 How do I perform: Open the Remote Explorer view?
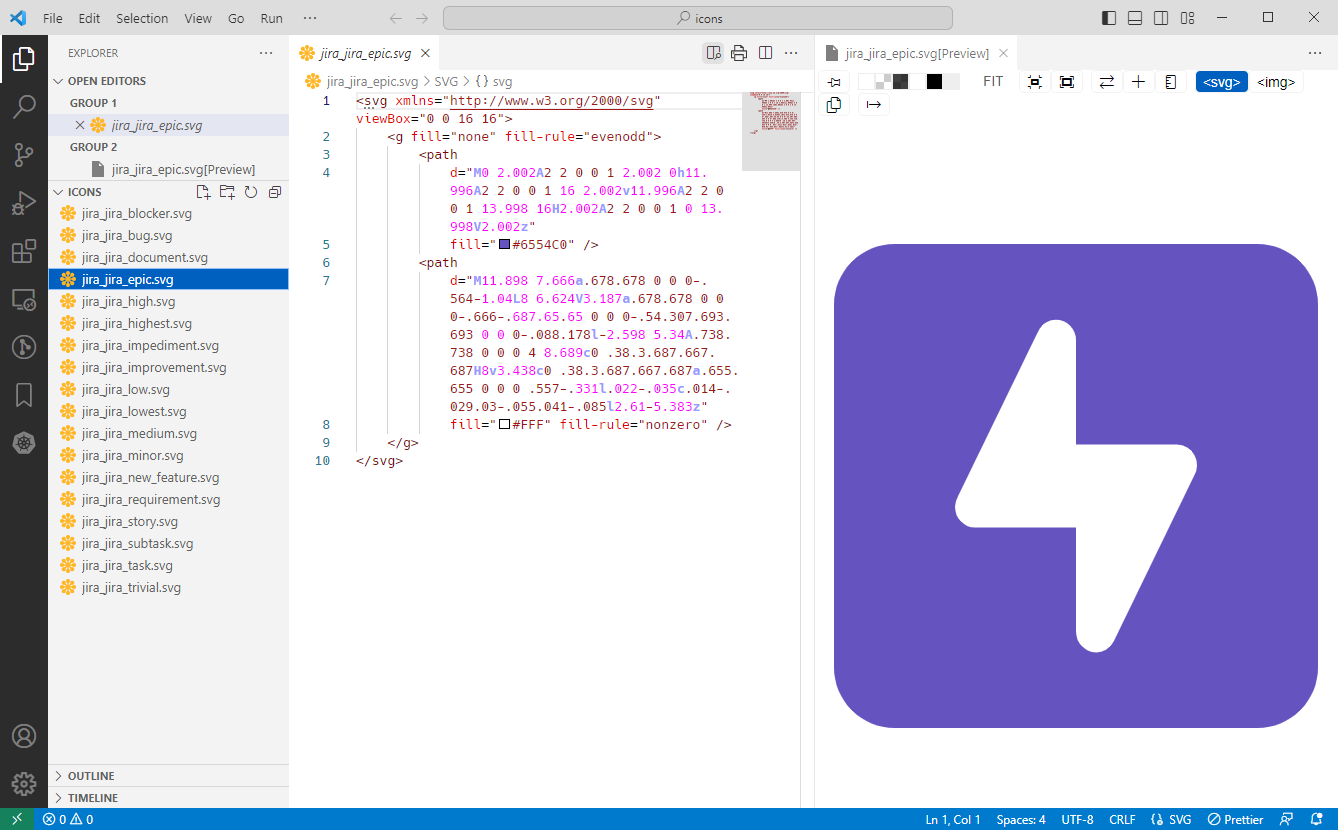tap(24, 299)
